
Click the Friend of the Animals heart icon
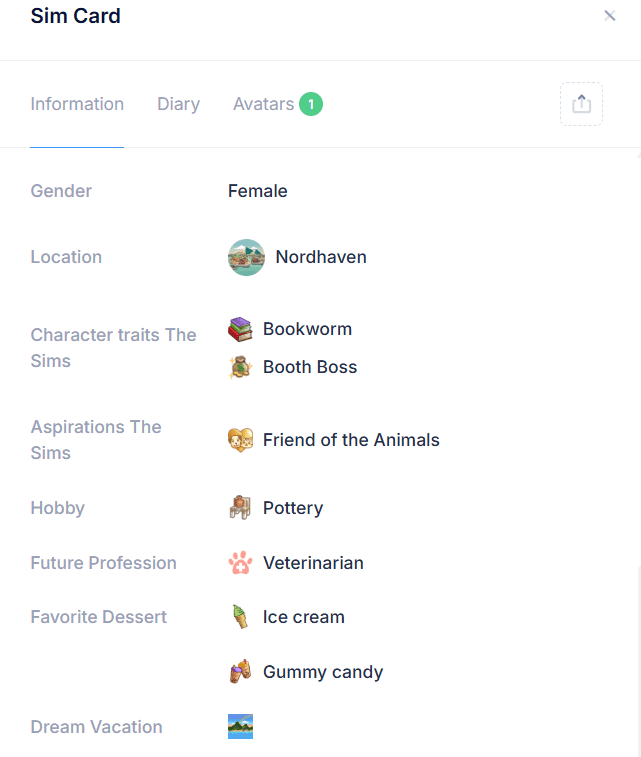point(240,440)
